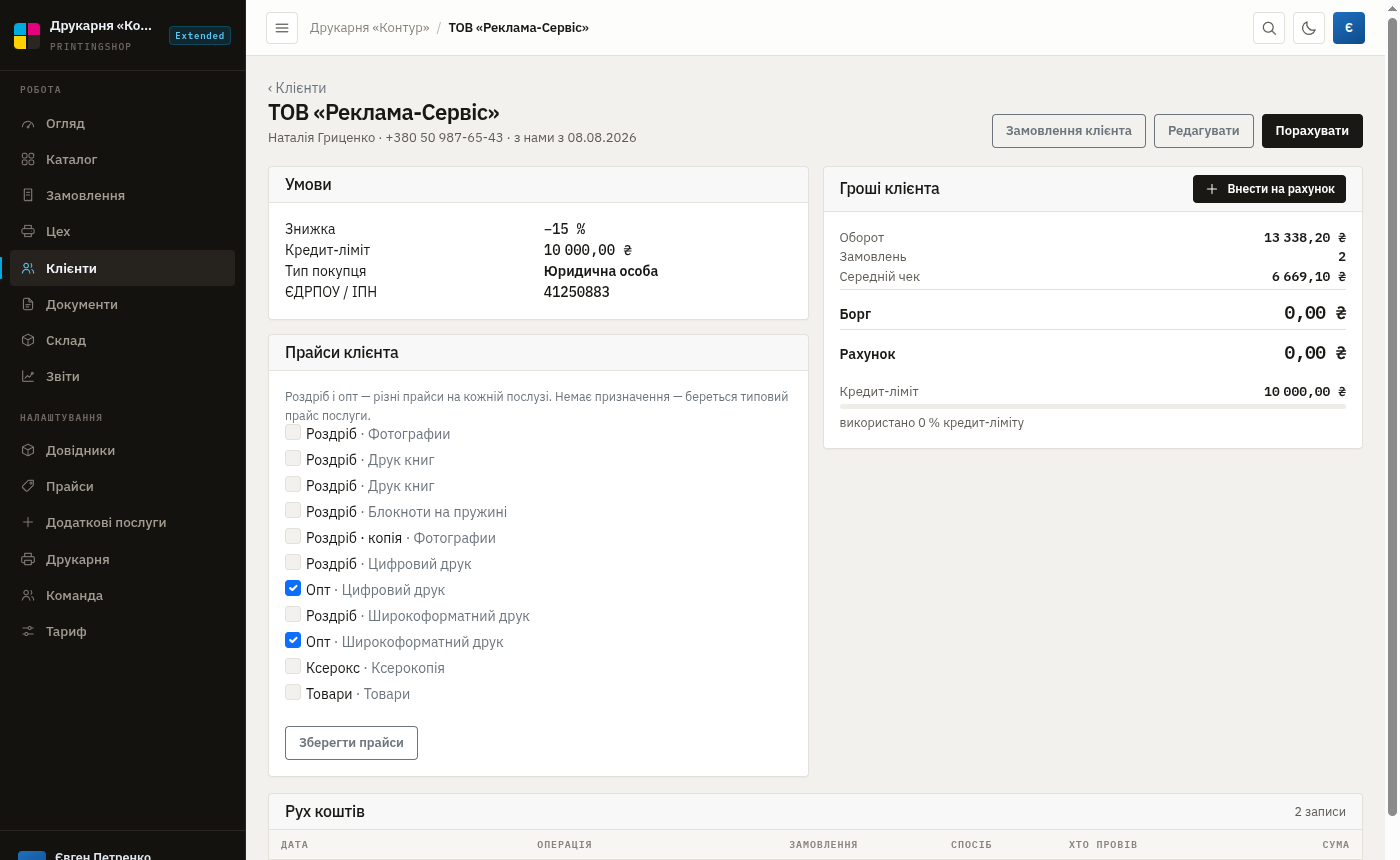Image resolution: width=1400 pixels, height=860 pixels.
Task: Click the Звіти chart icon in the sidebar
Action: 28,377
